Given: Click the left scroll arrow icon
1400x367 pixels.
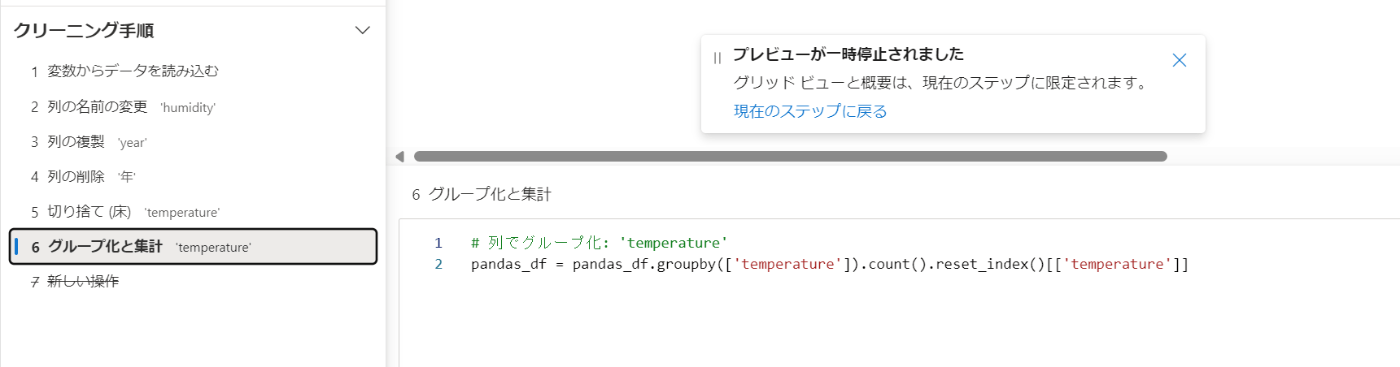Looking at the screenshot, I should [x=400, y=156].
